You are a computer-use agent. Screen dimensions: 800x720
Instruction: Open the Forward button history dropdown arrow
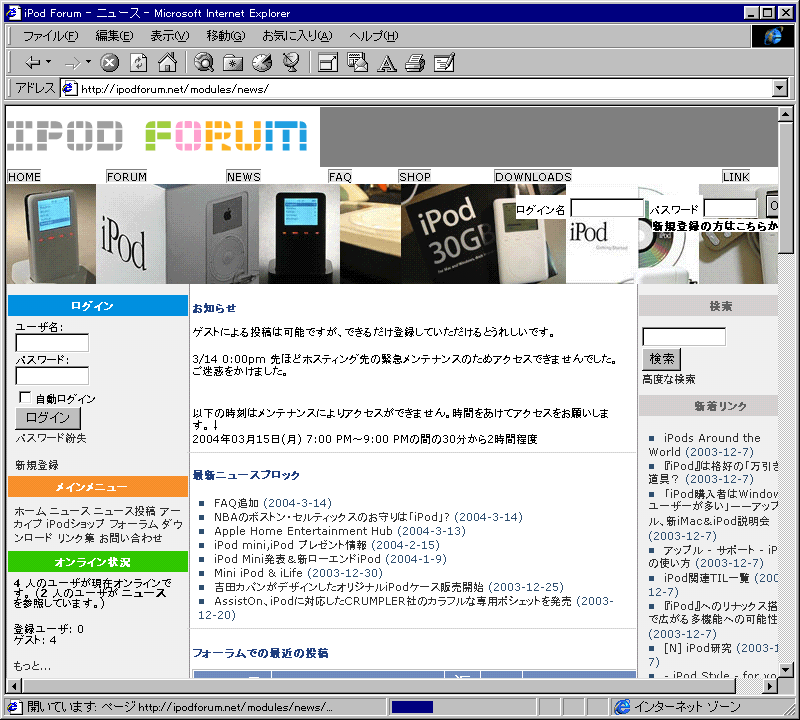click(88, 62)
